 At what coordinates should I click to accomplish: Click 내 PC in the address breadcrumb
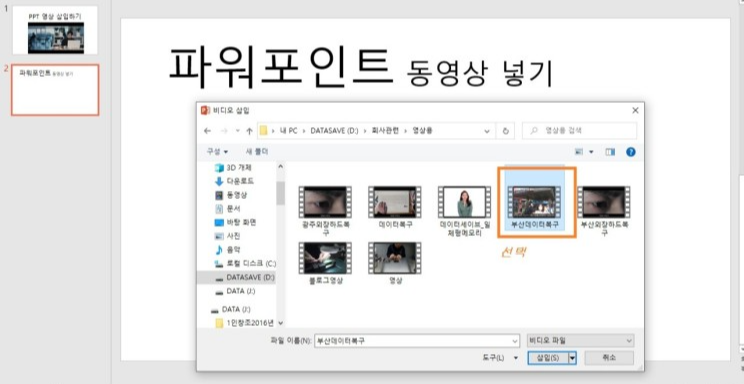click(289, 131)
